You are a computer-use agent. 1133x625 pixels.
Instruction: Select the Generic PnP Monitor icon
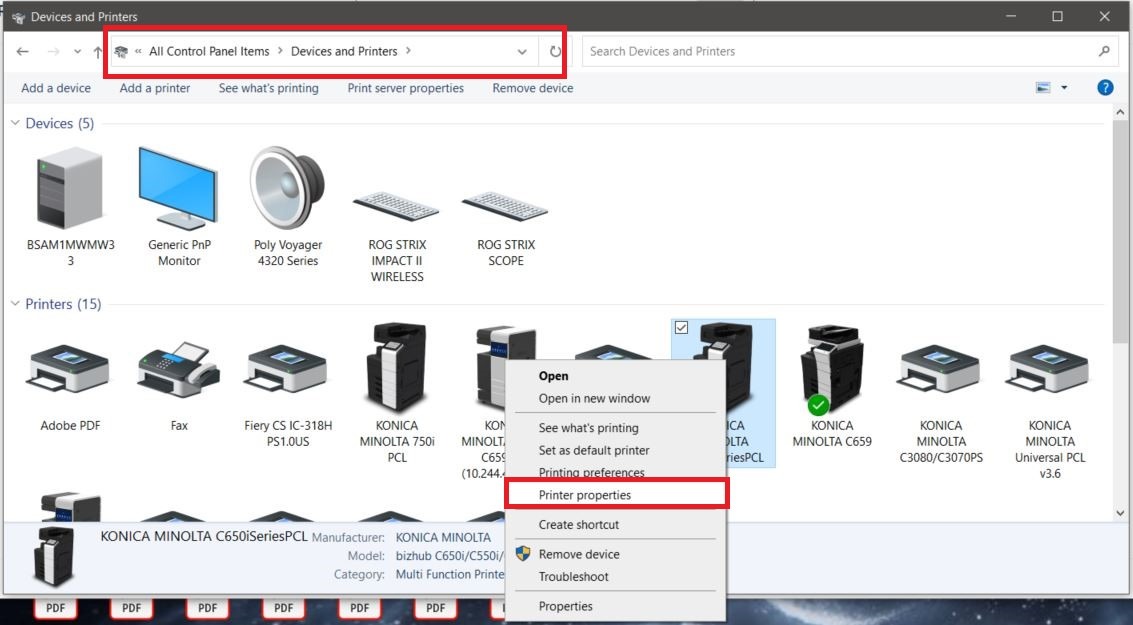[x=178, y=188]
